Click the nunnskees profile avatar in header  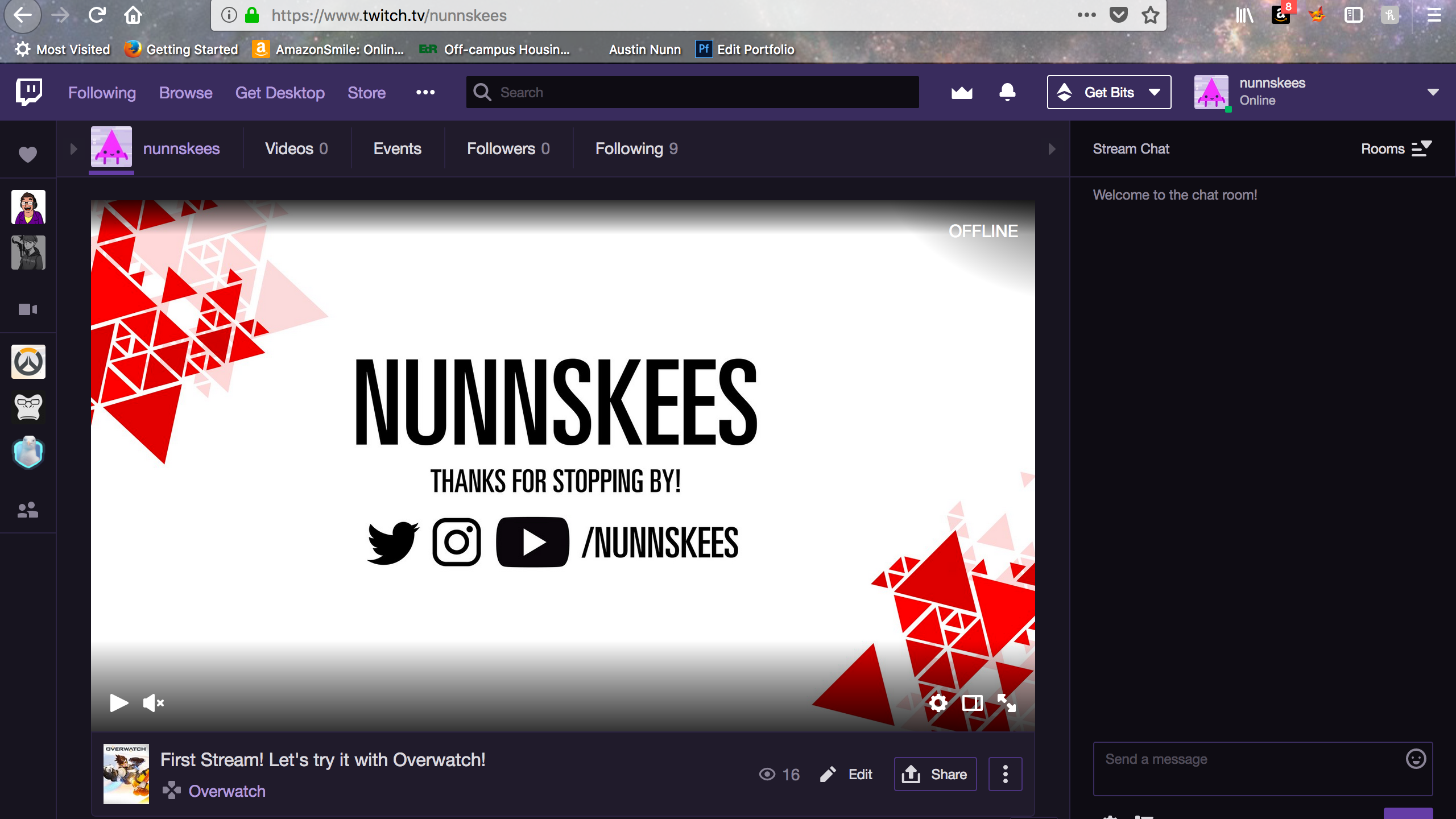1211,92
